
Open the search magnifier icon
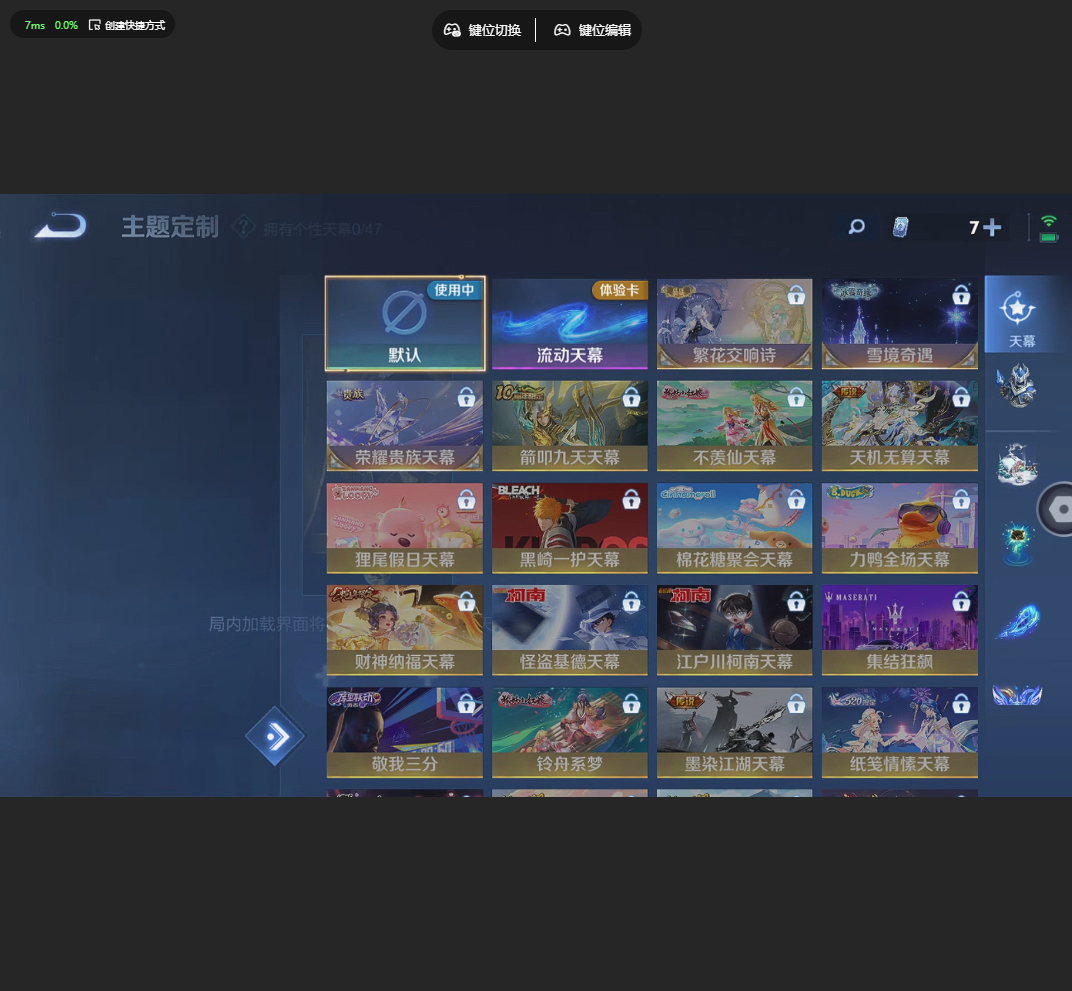857,226
